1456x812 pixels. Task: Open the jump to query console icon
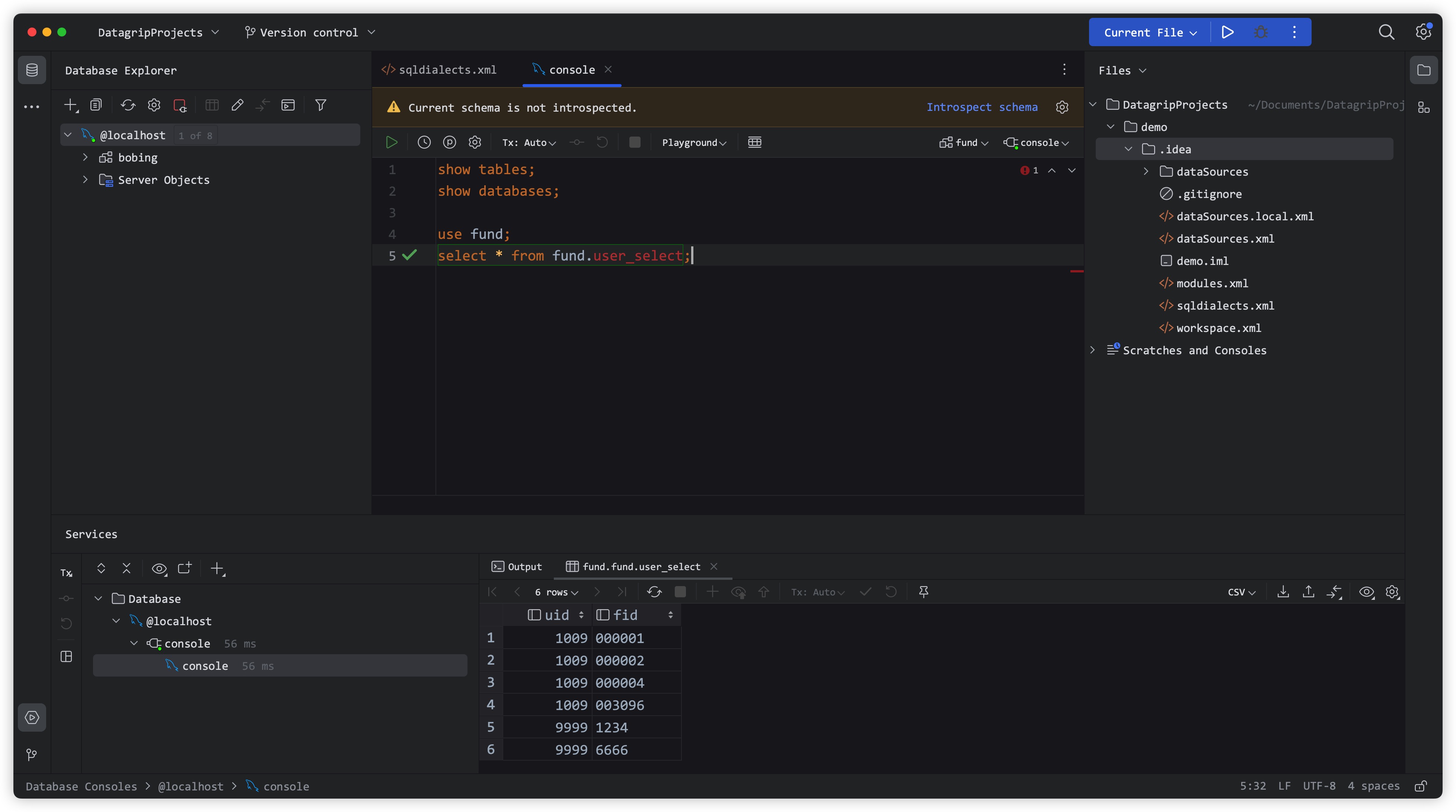pos(288,105)
